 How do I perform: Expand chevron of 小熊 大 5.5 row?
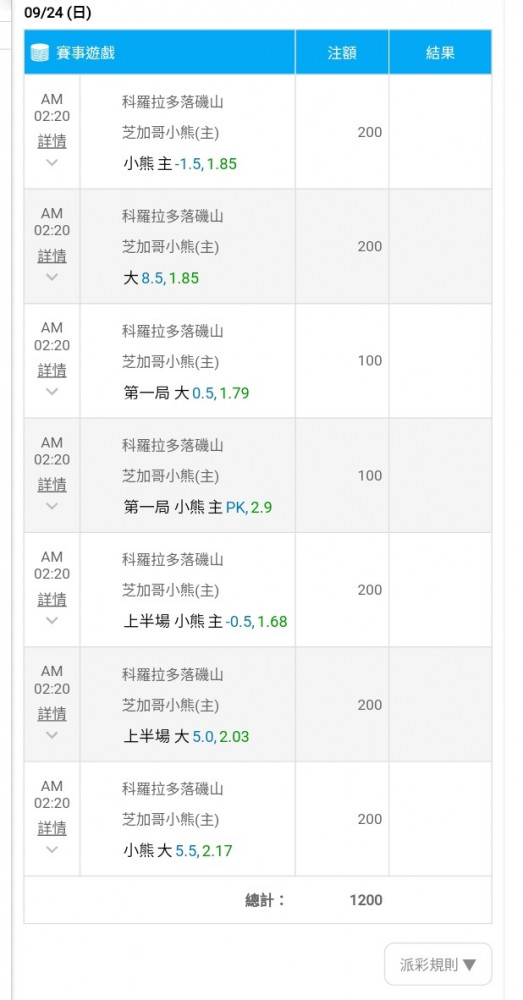(x=52, y=849)
